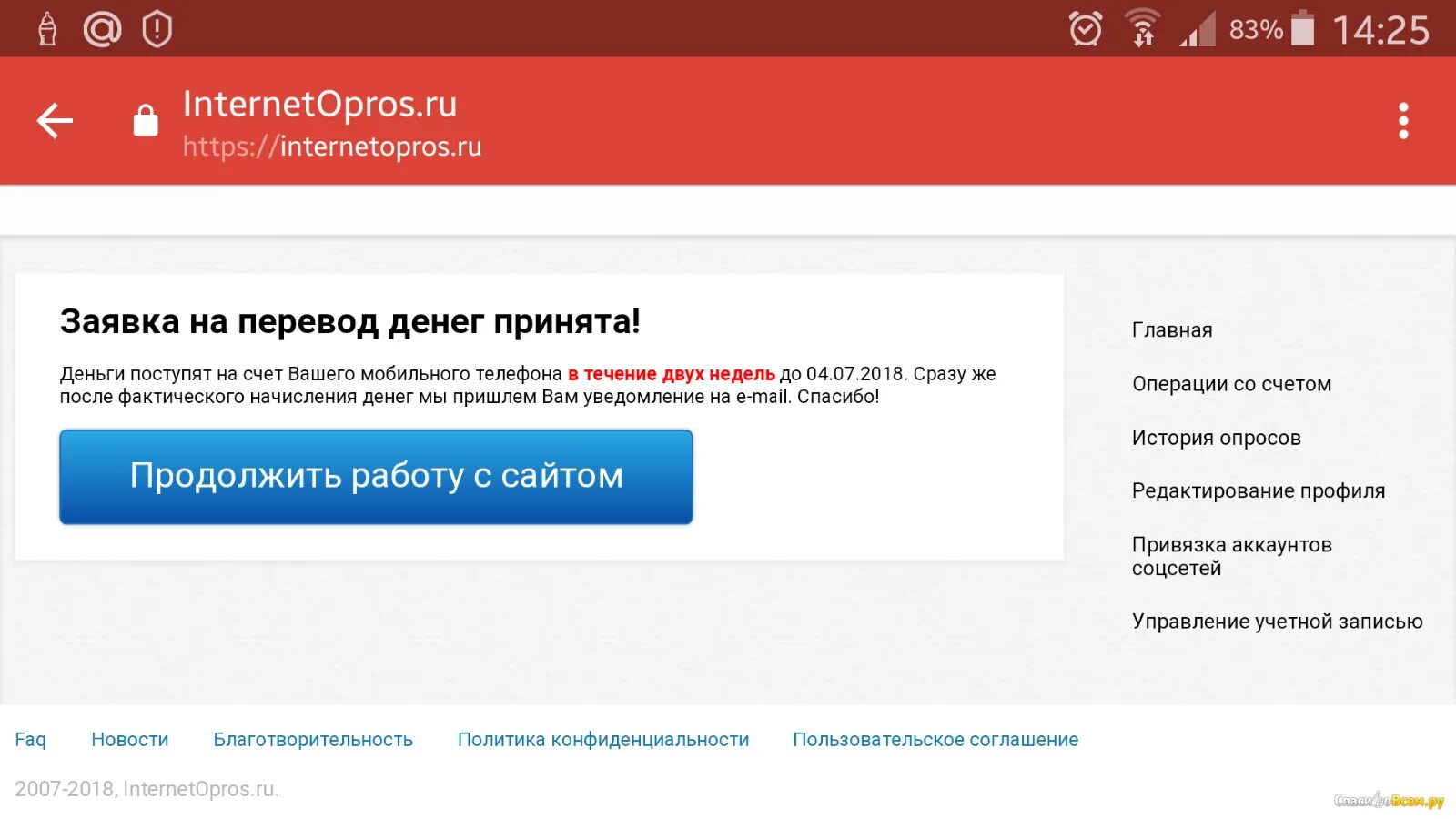Tap the alarm clock status icon
This screenshot has height=819, width=1456.
pyautogui.click(x=1086, y=29)
